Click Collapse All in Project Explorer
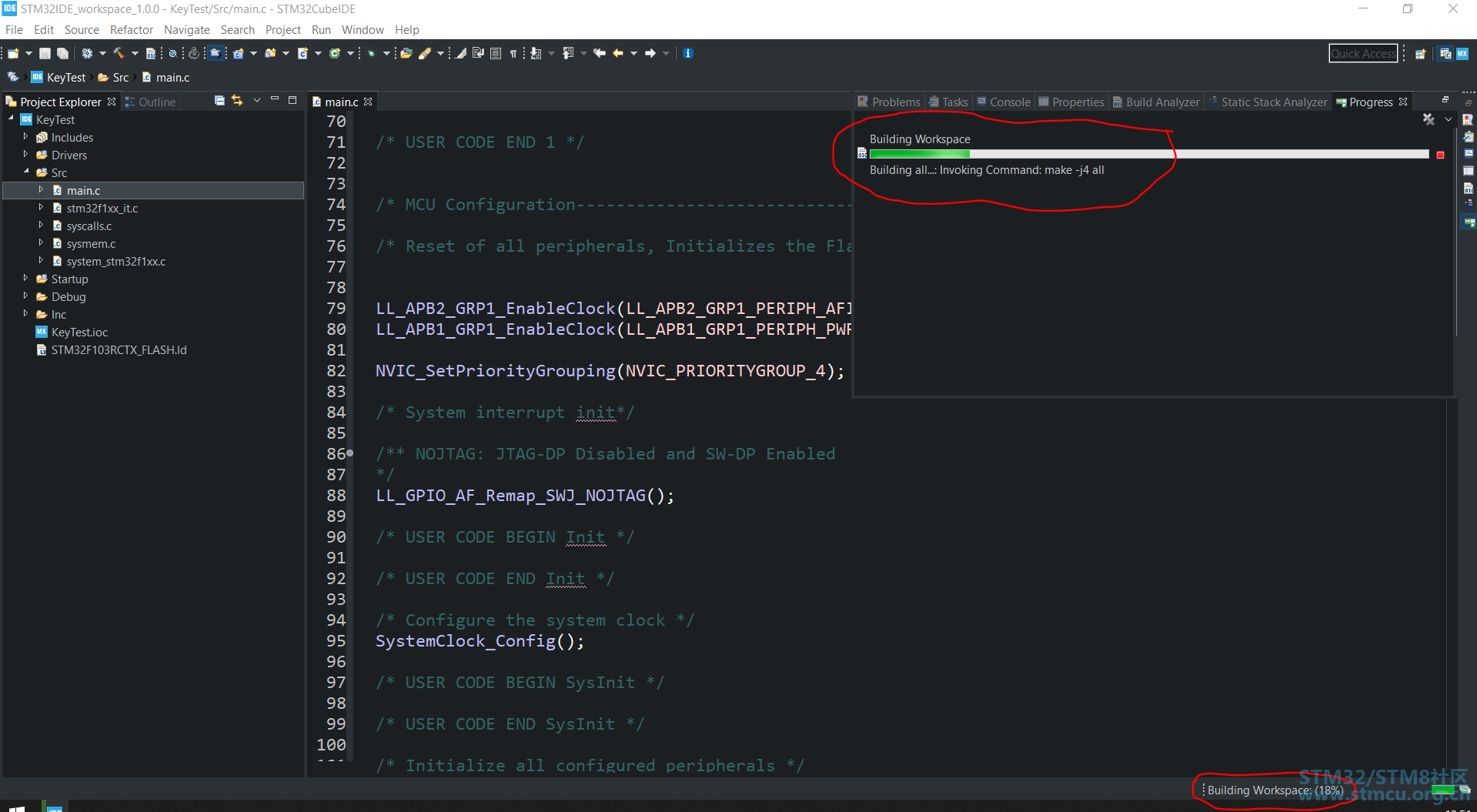The height and width of the screenshot is (812, 1477). [x=219, y=101]
